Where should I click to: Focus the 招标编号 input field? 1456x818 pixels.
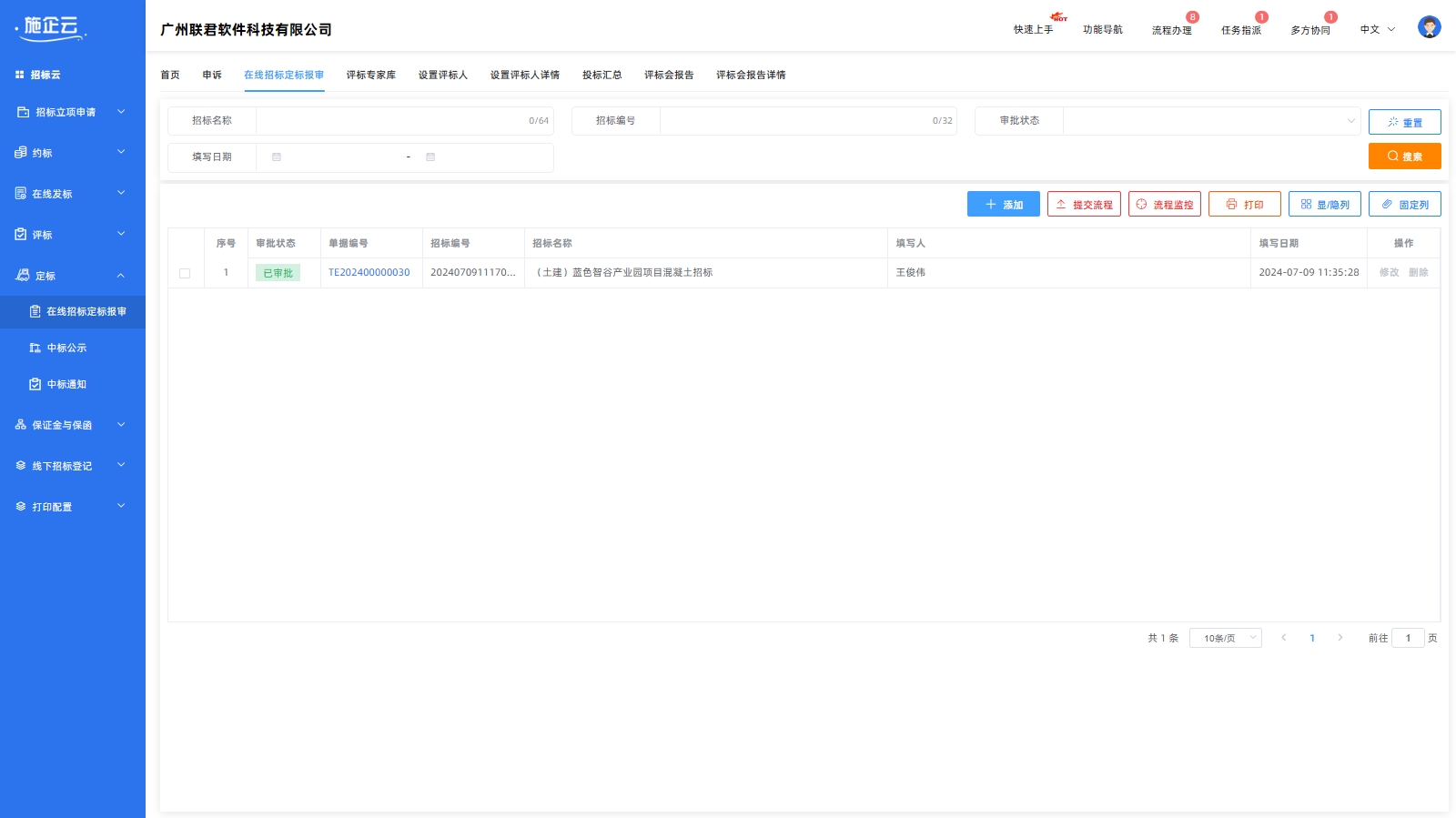tap(808, 121)
